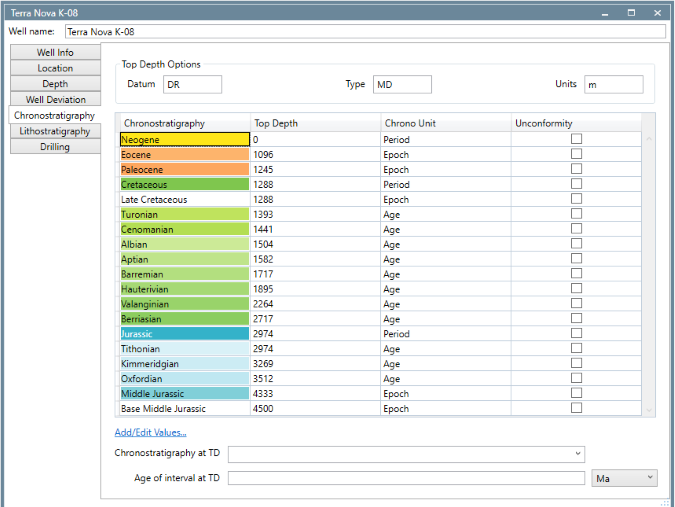The height and width of the screenshot is (507, 675).
Task: Select Top Depth value 1393
Action: pyautogui.click(x=316, y=214)
